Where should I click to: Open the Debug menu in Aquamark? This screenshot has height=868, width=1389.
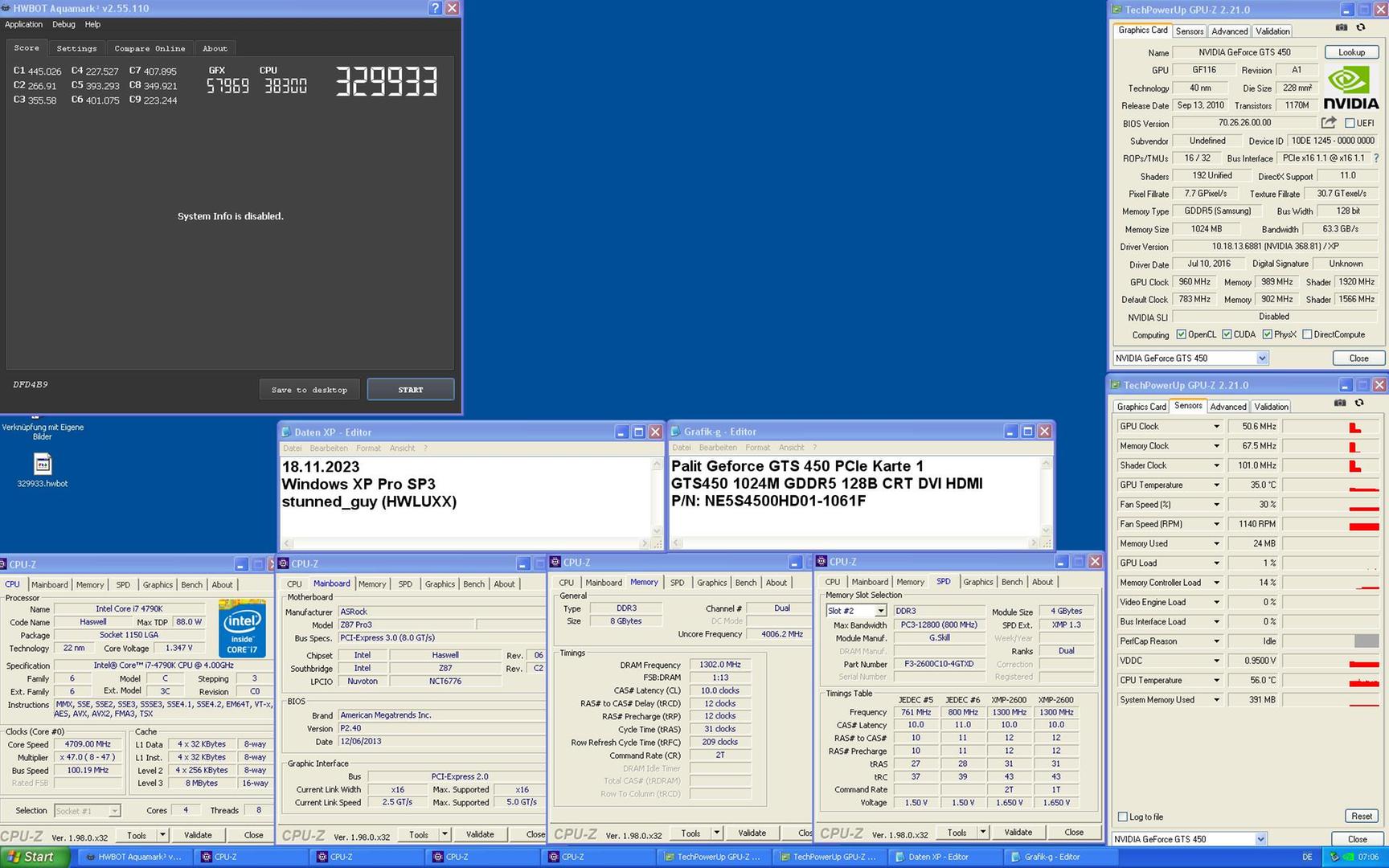click(x=64, y=24)
